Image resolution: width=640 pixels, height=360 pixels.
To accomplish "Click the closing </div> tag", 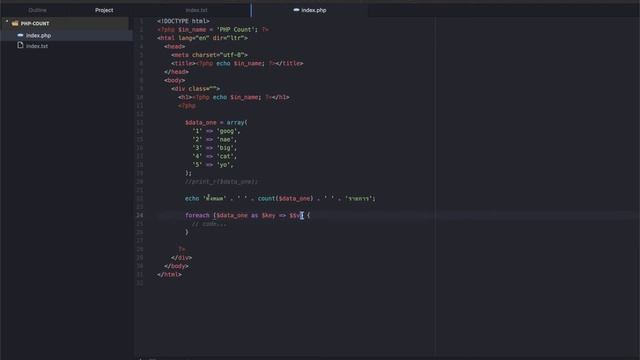I will 182,258.
